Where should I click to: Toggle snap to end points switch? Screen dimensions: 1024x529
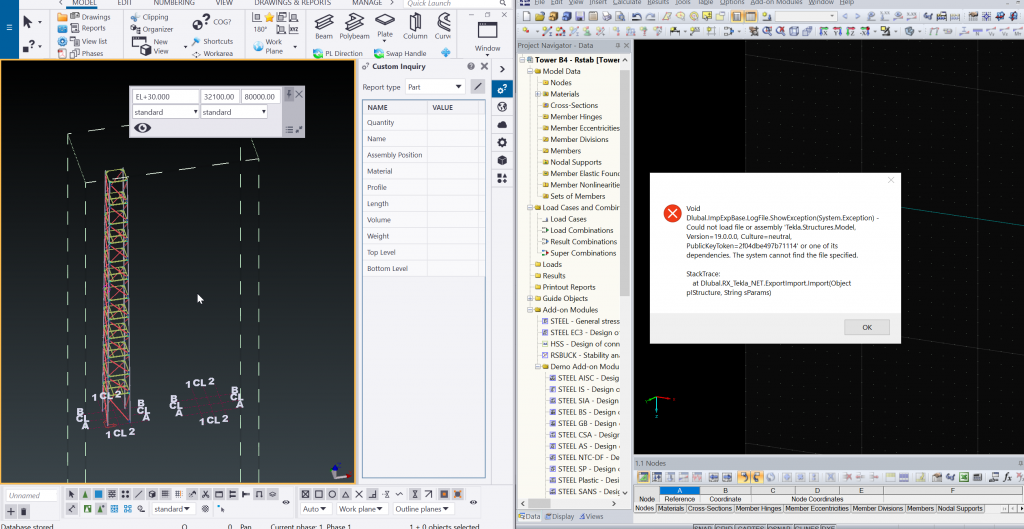click(319, 494)
